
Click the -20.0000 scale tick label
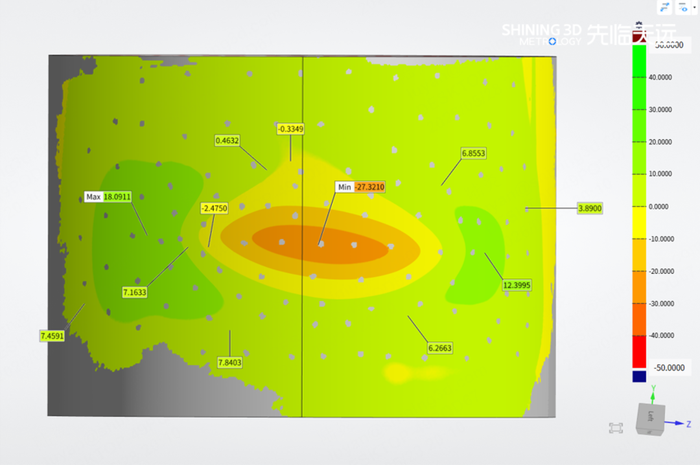661,271
